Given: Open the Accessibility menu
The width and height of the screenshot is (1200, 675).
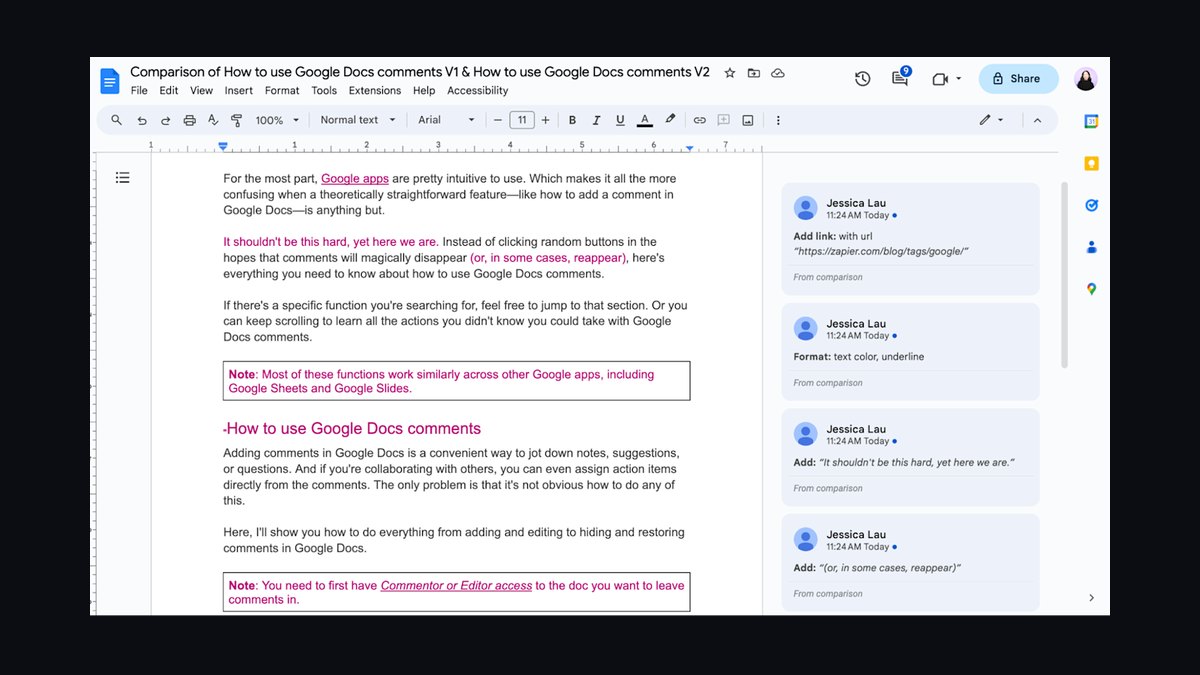Looking at the screenshot, I should [x=478, y=90].
